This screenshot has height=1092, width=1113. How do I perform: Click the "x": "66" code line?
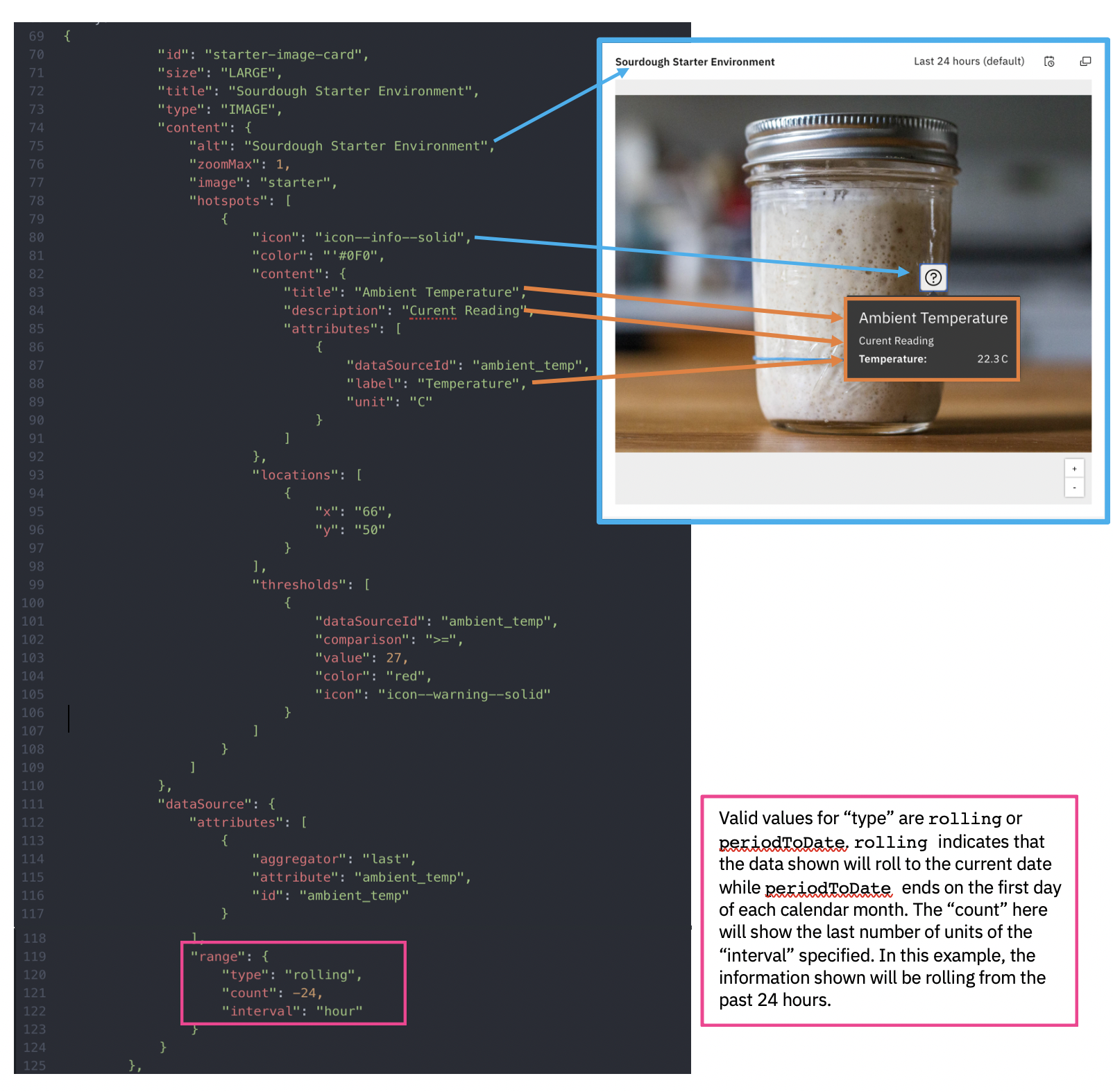coord(354,511)
